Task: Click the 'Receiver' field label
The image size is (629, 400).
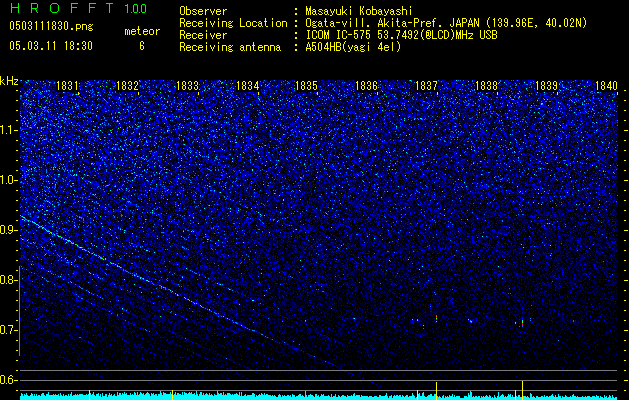Action: [203, 35]
